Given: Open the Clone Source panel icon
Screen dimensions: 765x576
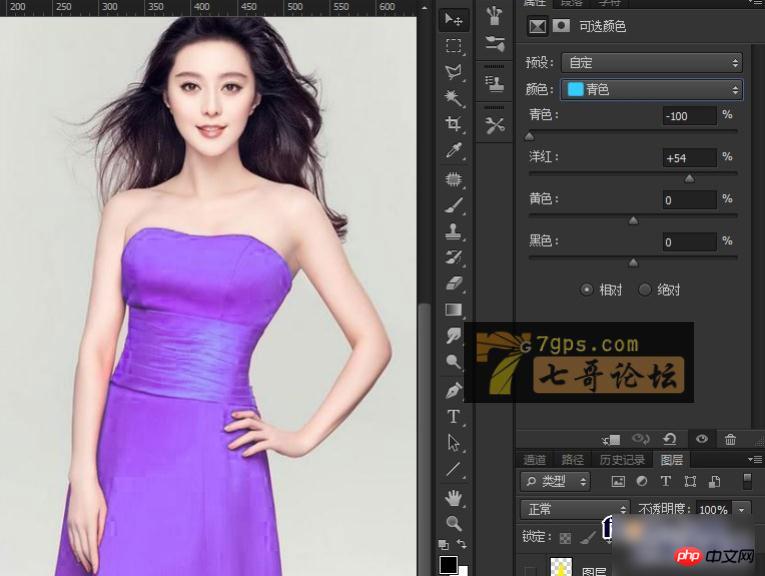Looking at the screenshot, I should coord(494,83).
